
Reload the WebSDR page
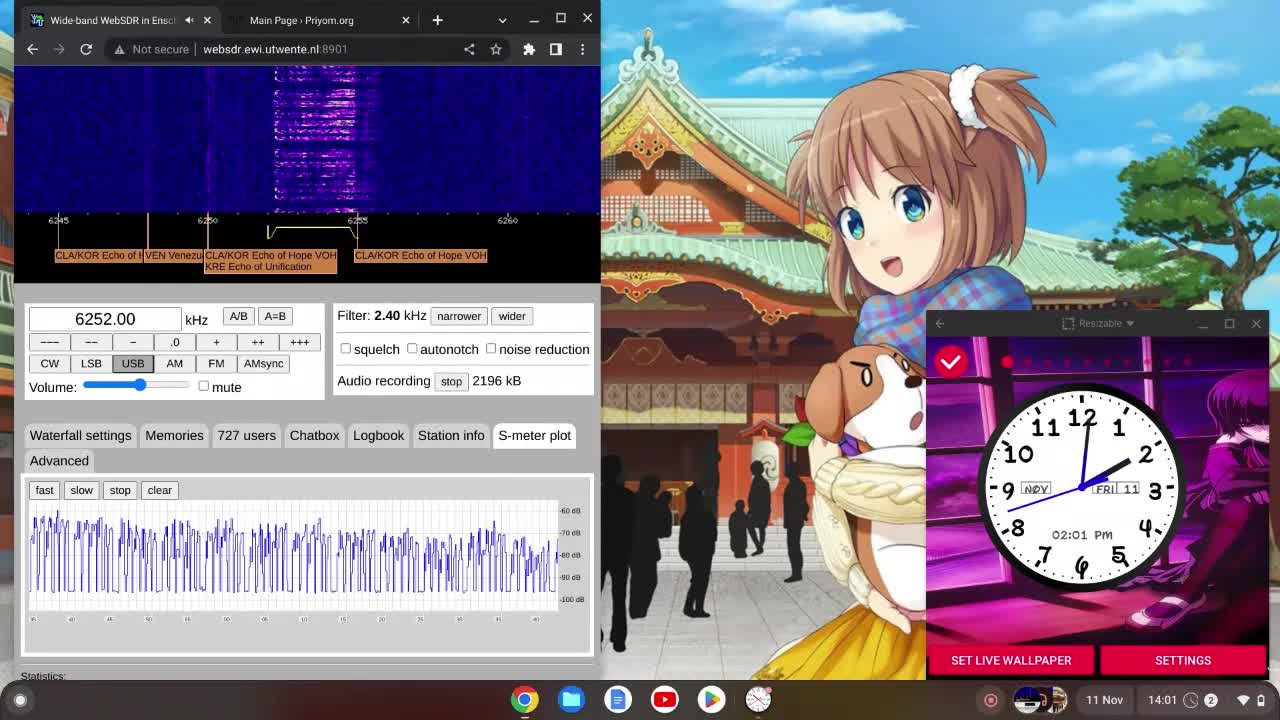86,49
